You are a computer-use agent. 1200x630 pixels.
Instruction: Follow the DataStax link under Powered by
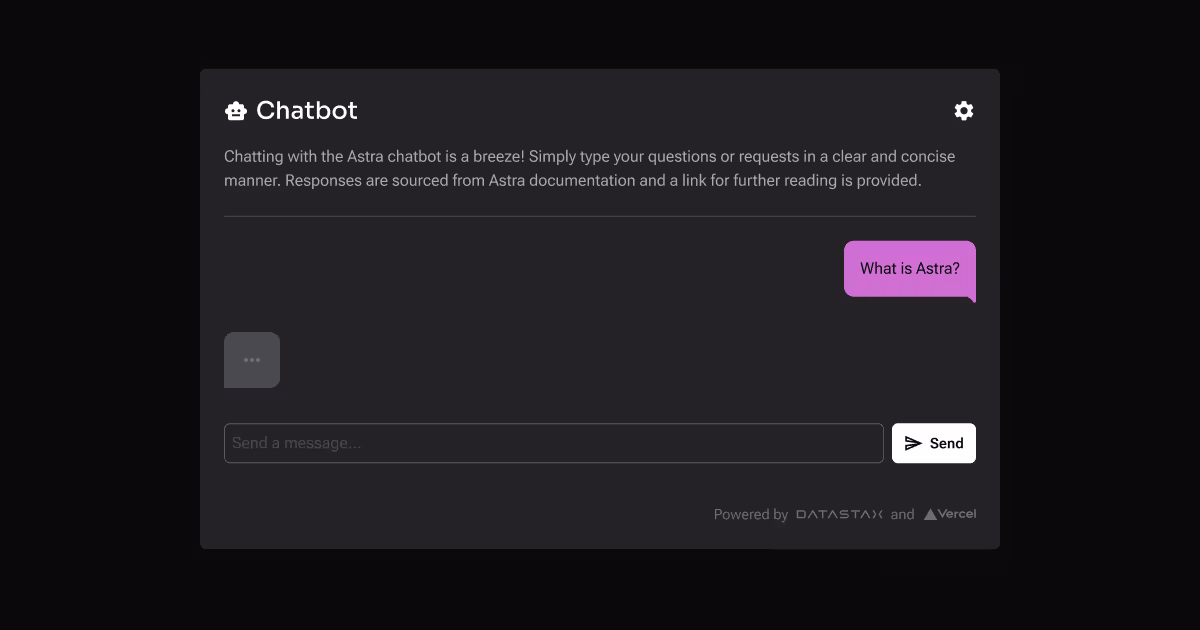pyautogui.click(x=838, y=514)
